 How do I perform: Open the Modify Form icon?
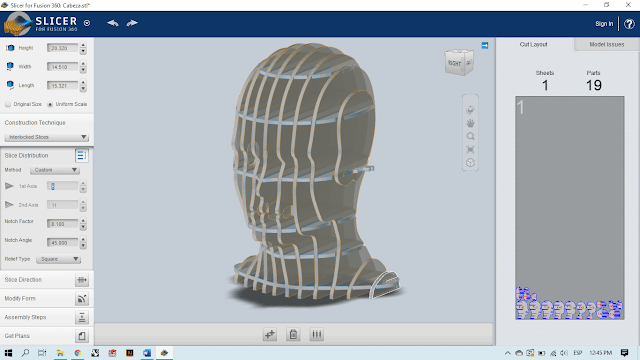(82, 299)
